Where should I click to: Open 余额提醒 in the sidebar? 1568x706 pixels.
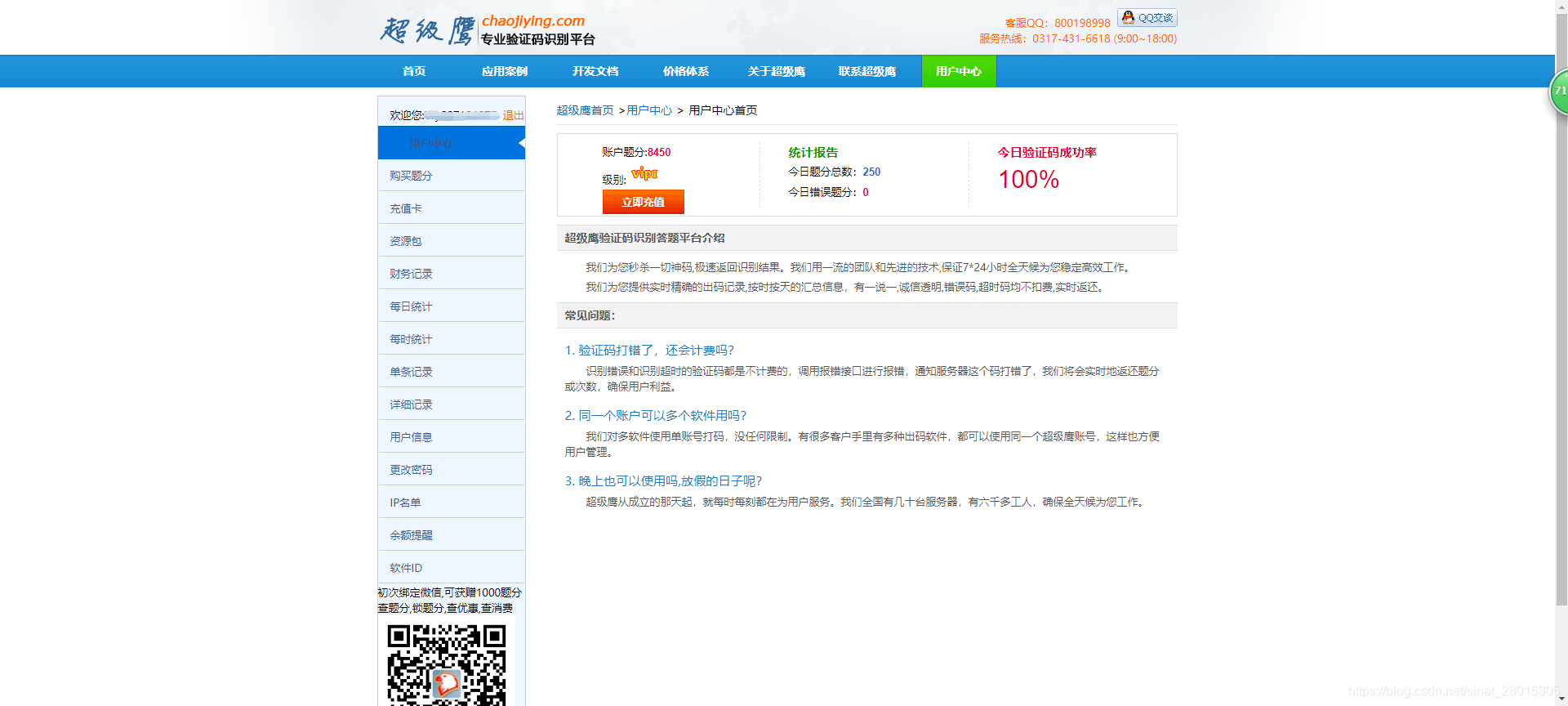click(452, 535)
